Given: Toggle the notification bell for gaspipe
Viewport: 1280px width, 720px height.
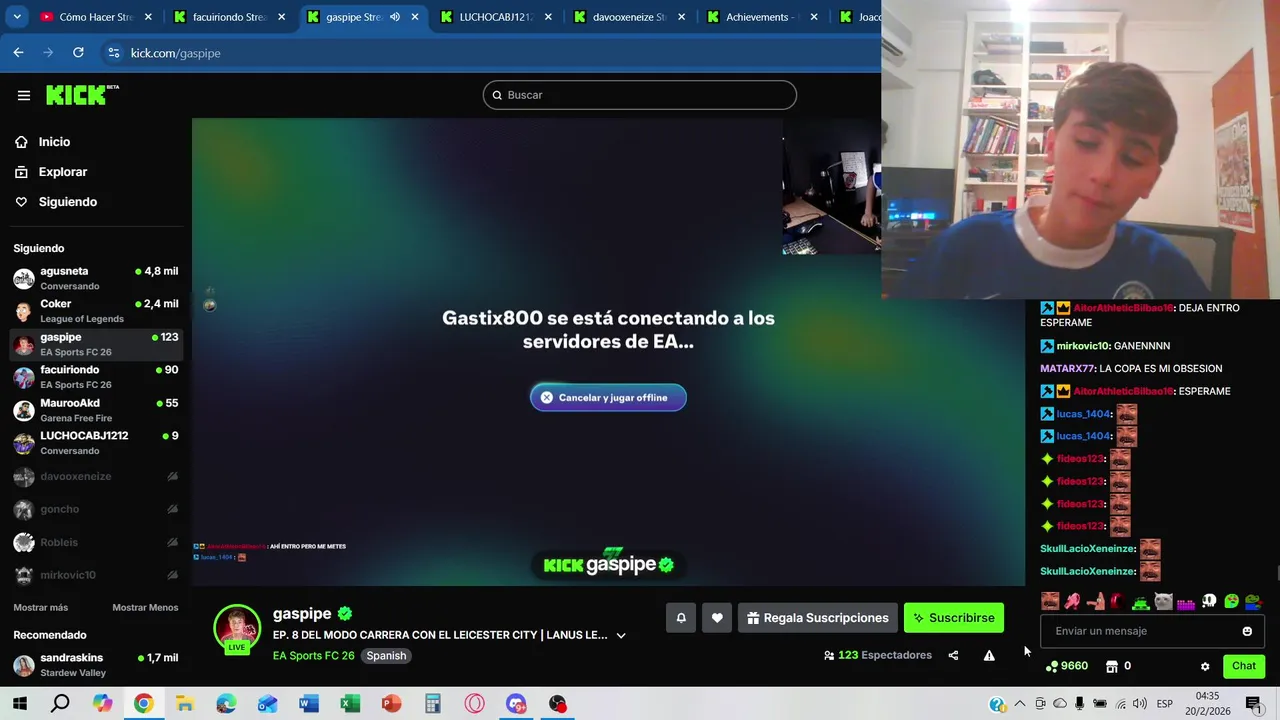Looking at the screenshot, I should pyautogui.click(x=681, y=618).
